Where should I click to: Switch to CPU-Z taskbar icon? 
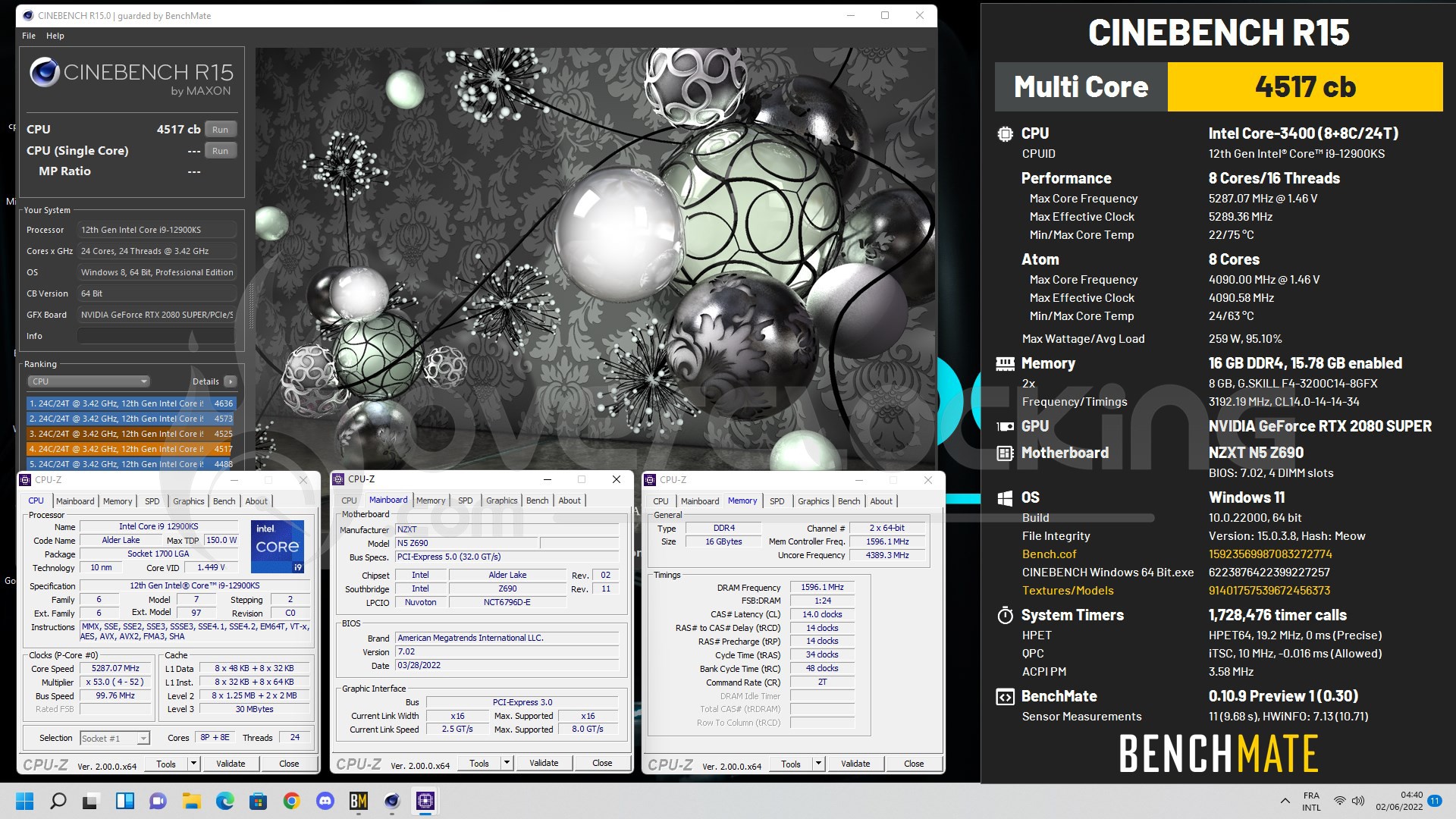(425, 801)
